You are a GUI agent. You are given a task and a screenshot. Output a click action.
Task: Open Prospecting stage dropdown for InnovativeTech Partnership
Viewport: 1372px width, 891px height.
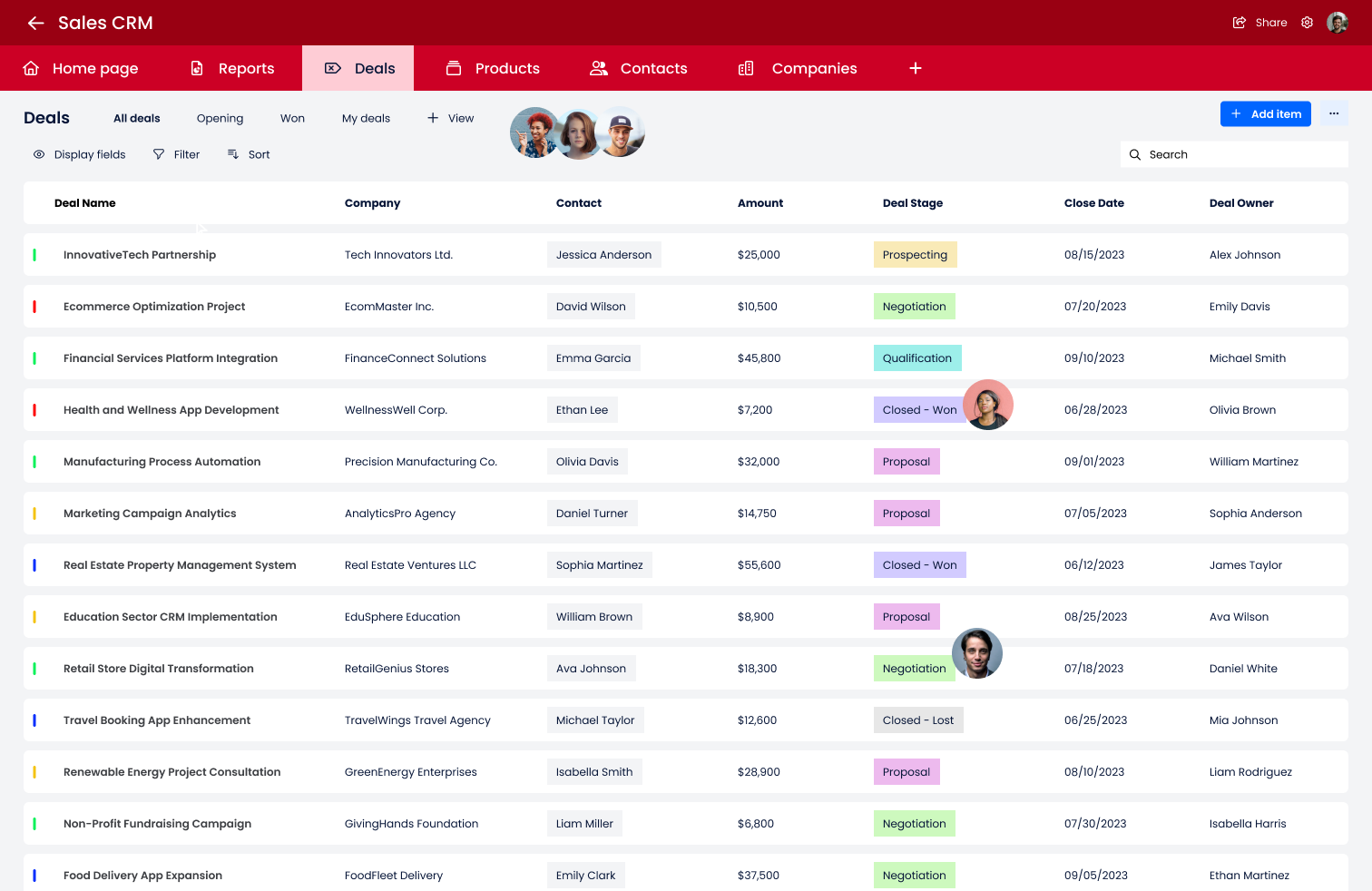tap(915, 255)
